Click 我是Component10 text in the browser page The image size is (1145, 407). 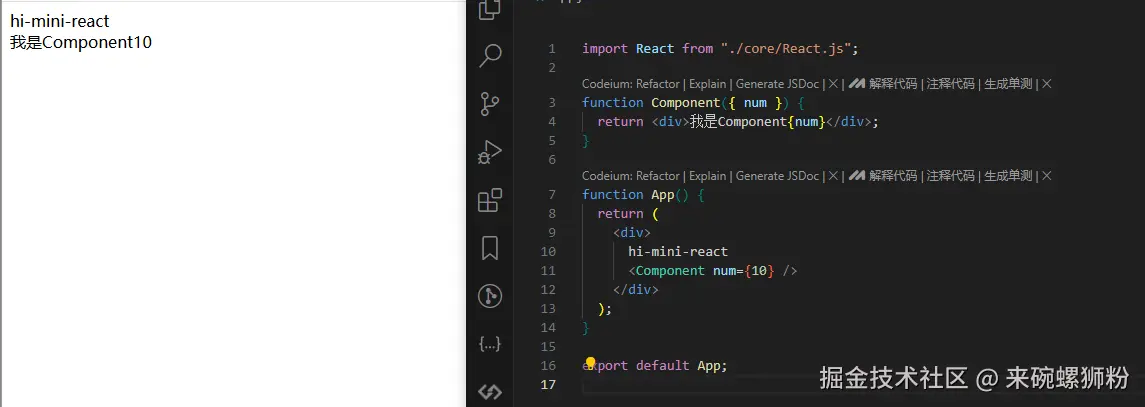81,42
